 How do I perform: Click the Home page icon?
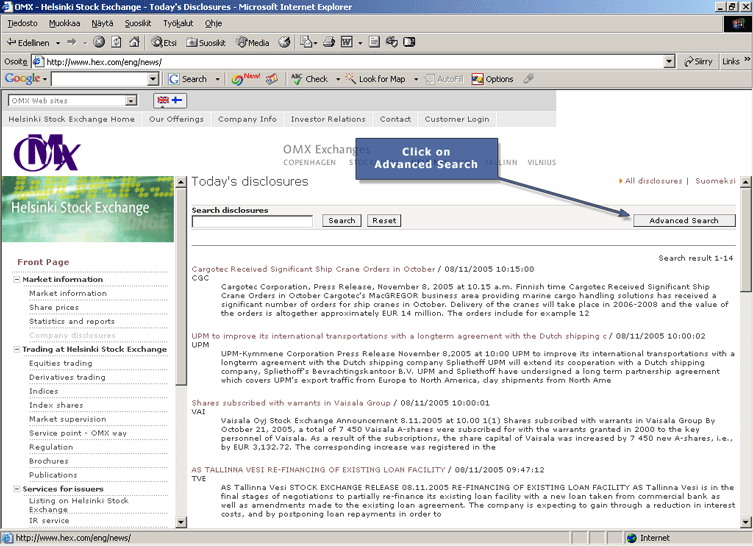pyautogui.click(x=134, y=42)
